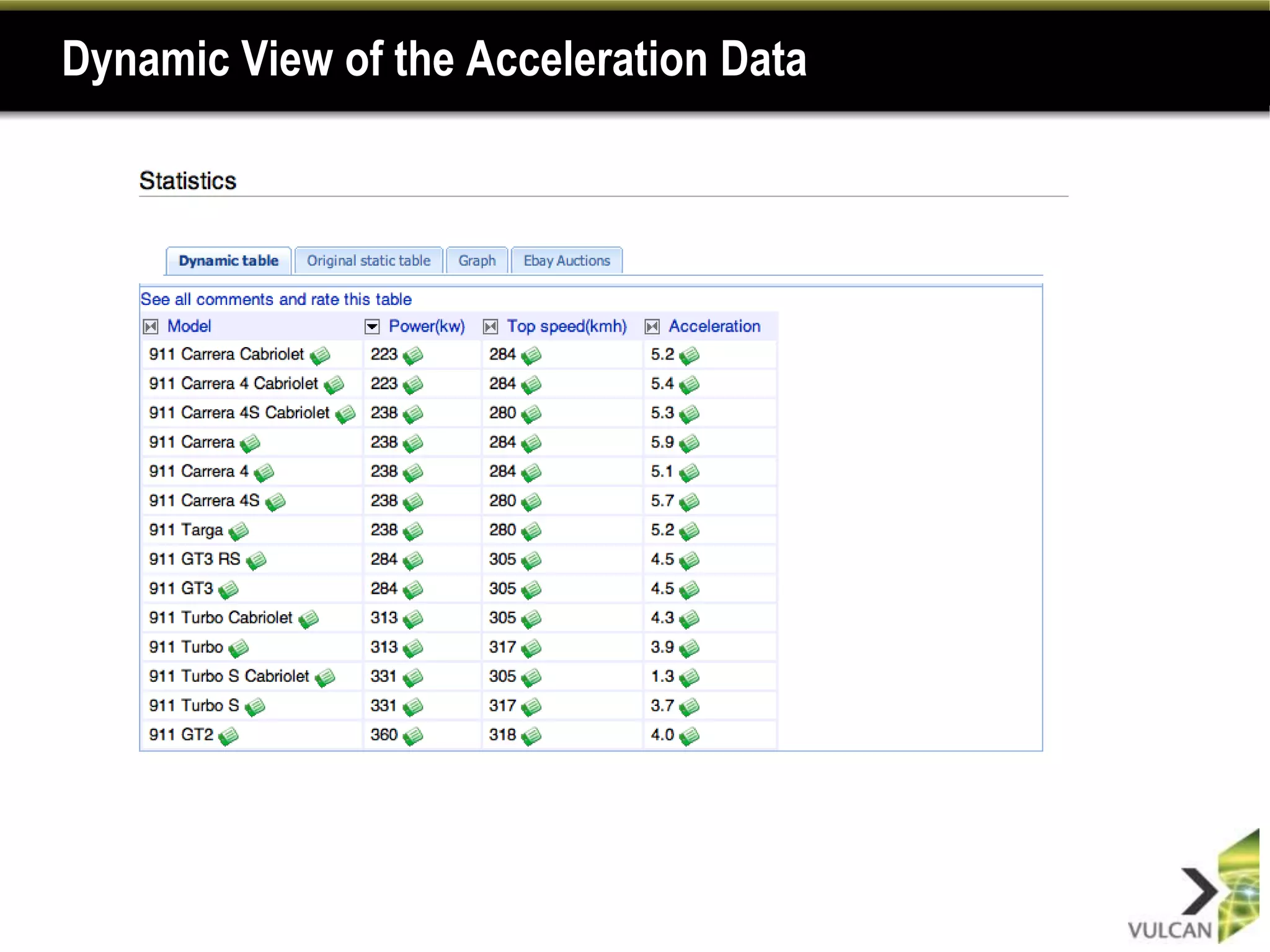Click the note icon beside 911 Targa
The width and height of the screenshot is (1270, 952).
tap(239, 531)
